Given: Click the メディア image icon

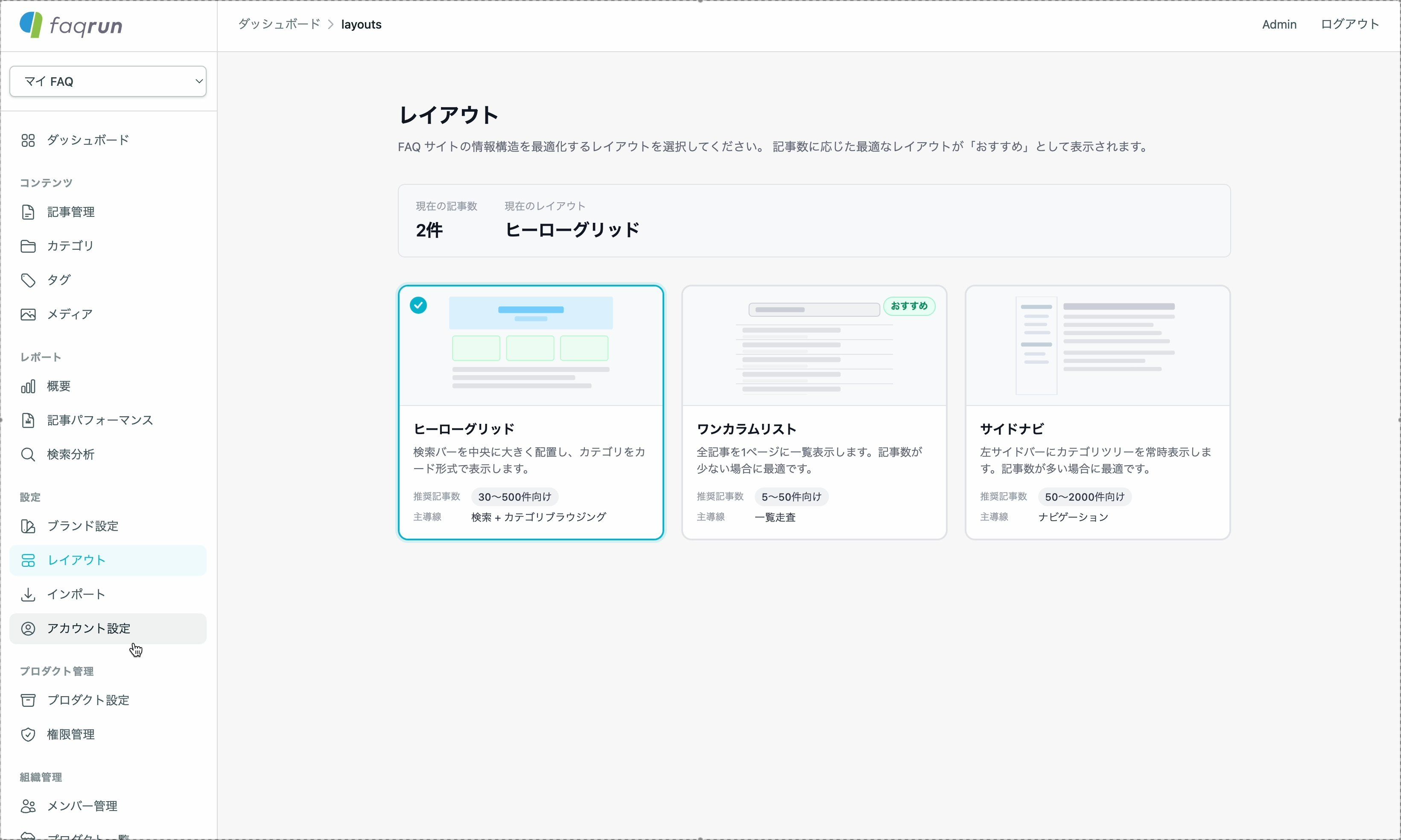Looking at the screenshot, I should [x=28, y=315].
